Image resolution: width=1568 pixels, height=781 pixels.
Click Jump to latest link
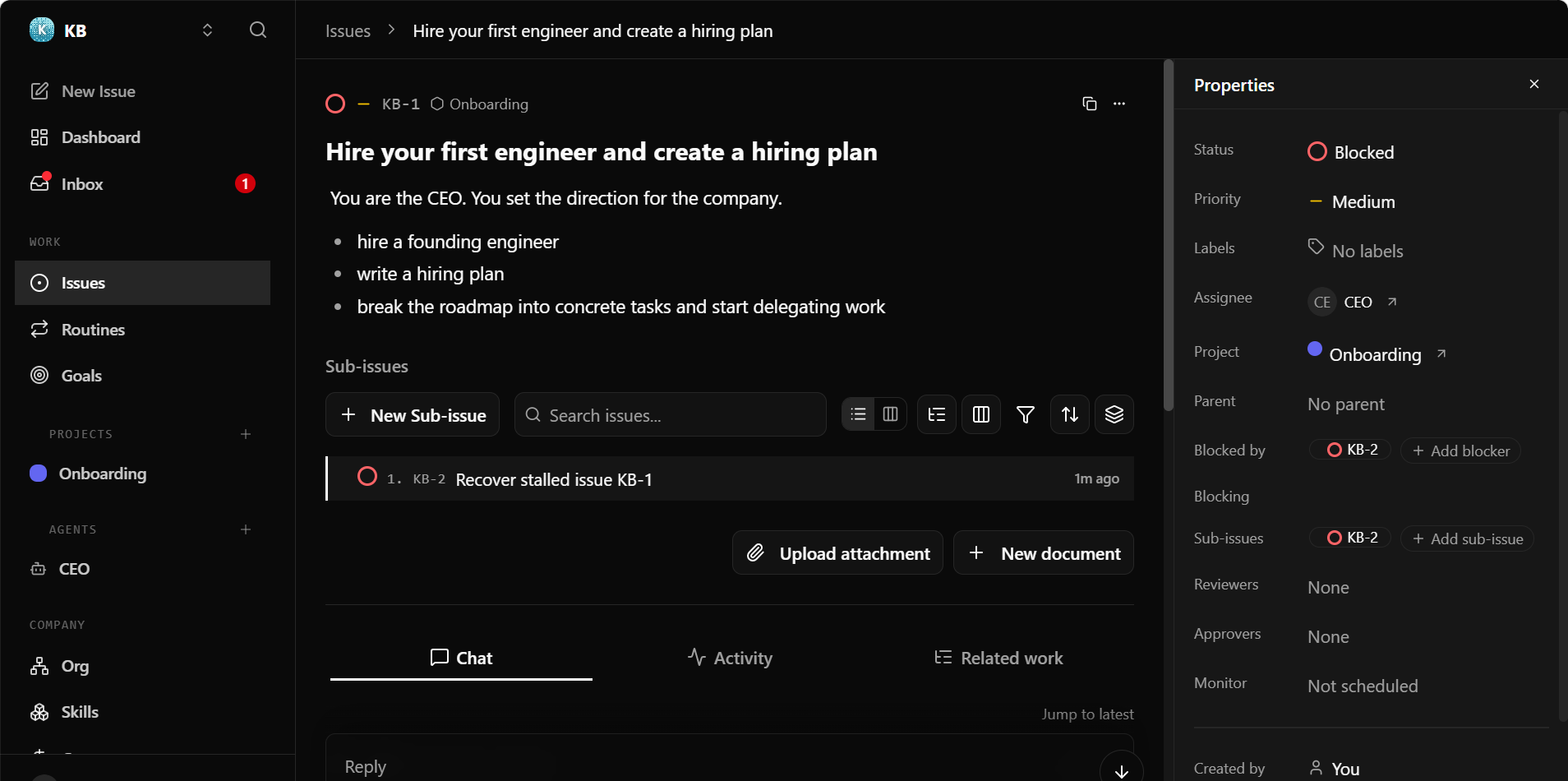(x=1087, y=714)
